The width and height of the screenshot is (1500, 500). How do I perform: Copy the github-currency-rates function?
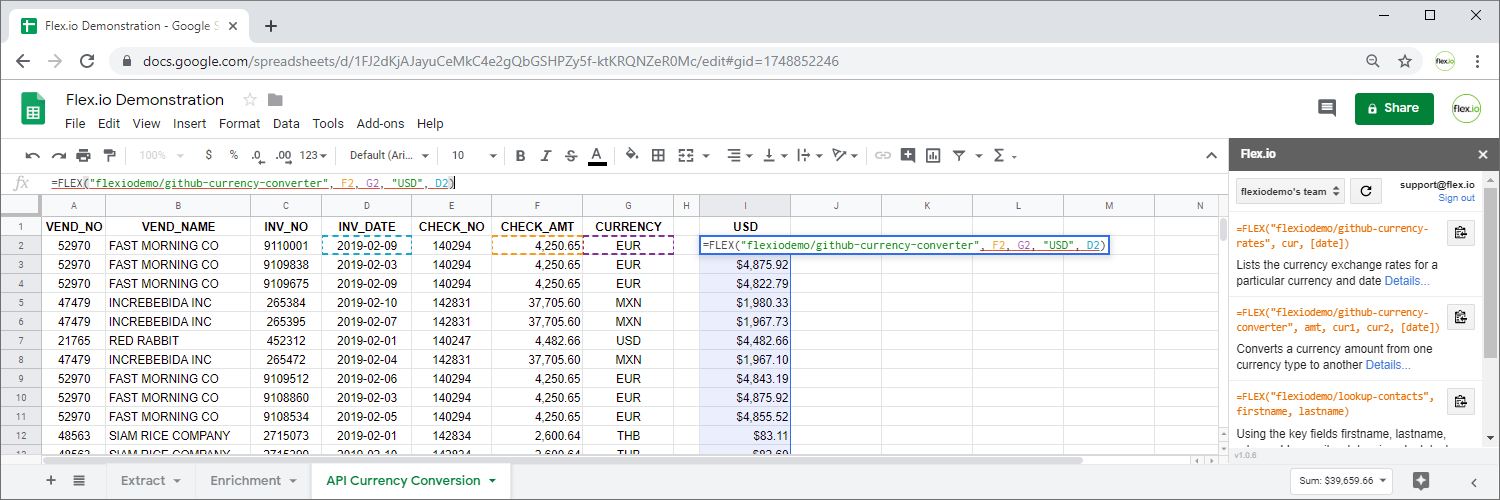click(1461, 233)
